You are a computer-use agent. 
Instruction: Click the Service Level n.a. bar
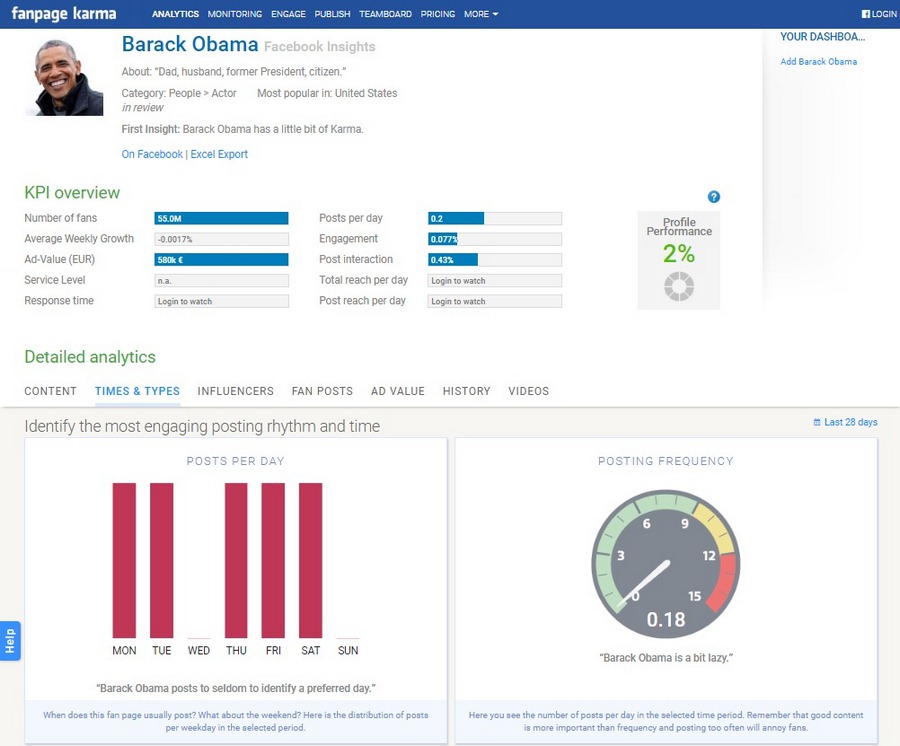222,281
